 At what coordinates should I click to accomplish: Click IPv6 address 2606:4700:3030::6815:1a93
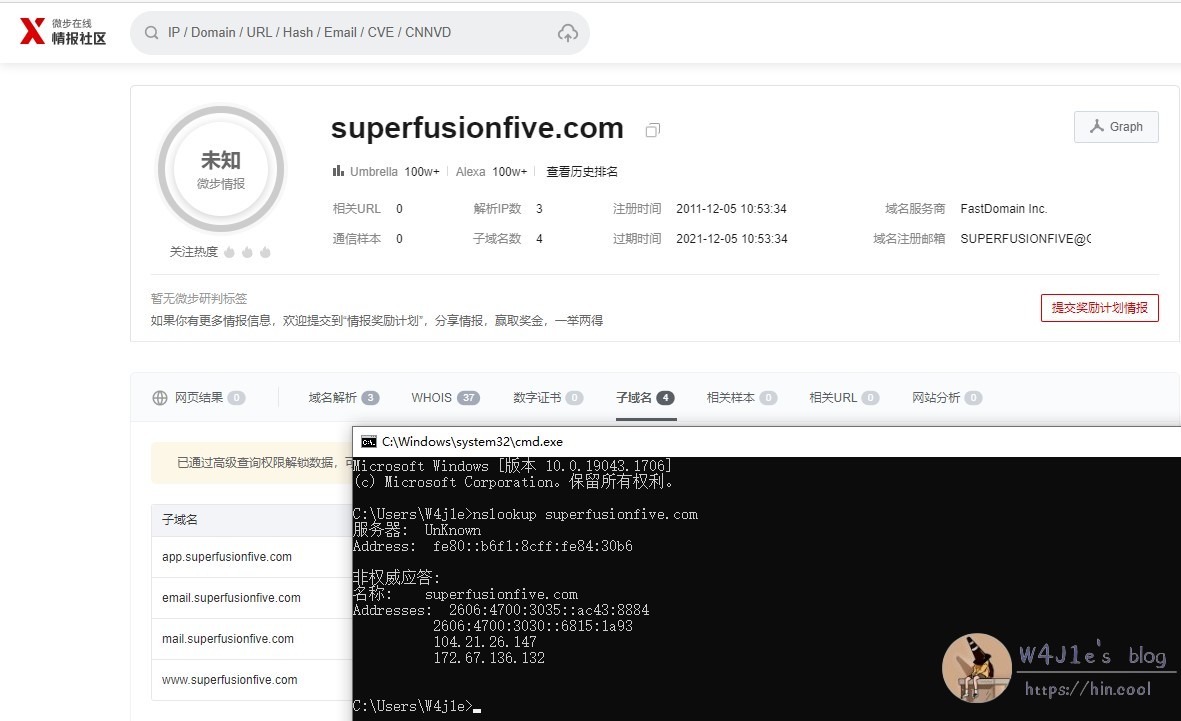pos(533,626)
